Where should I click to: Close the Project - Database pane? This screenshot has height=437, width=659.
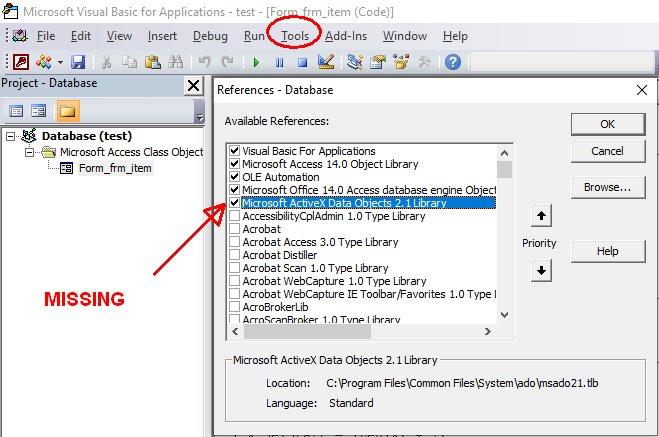[193, 86]
